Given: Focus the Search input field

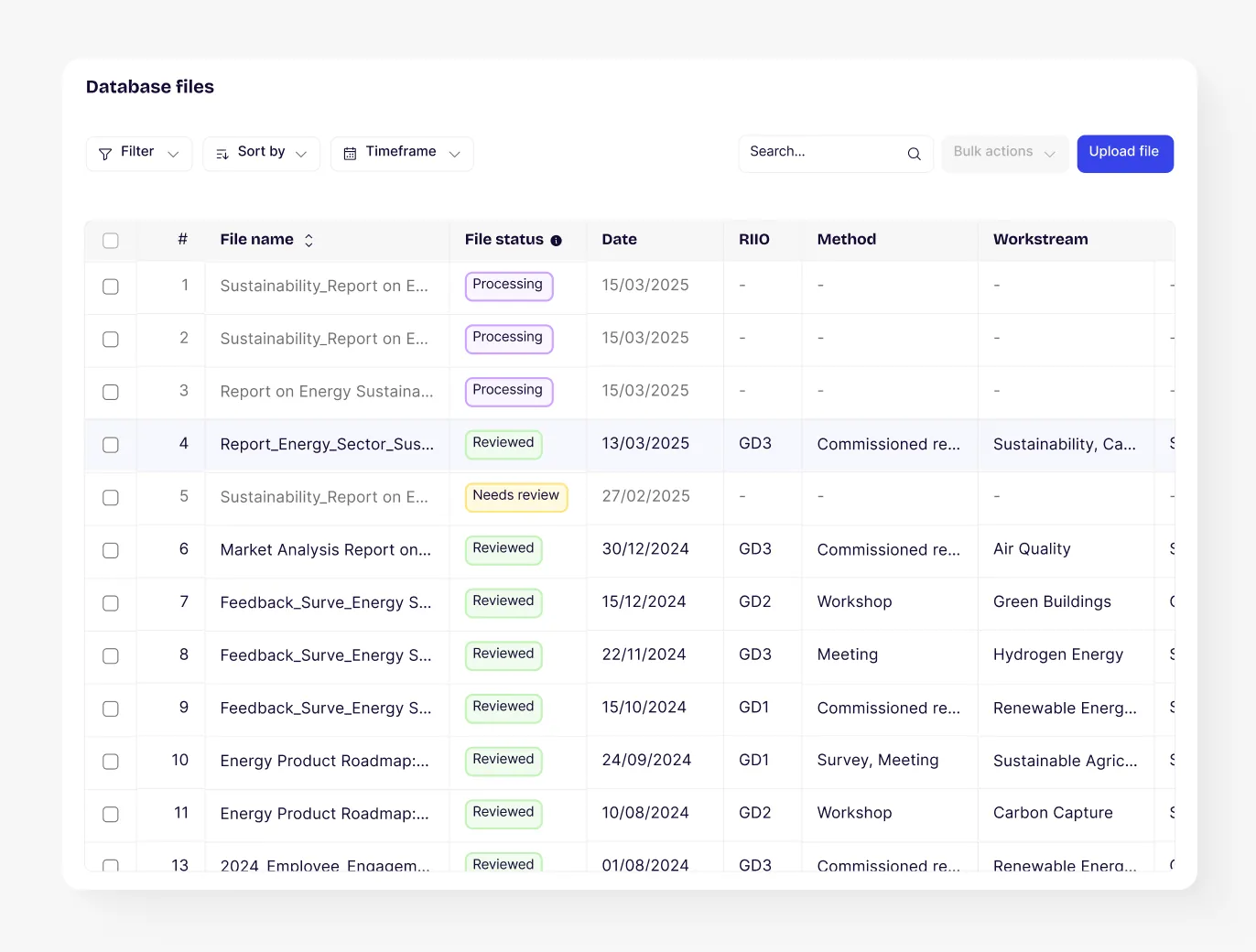Looking at the screenshot, I should point(820,153).
